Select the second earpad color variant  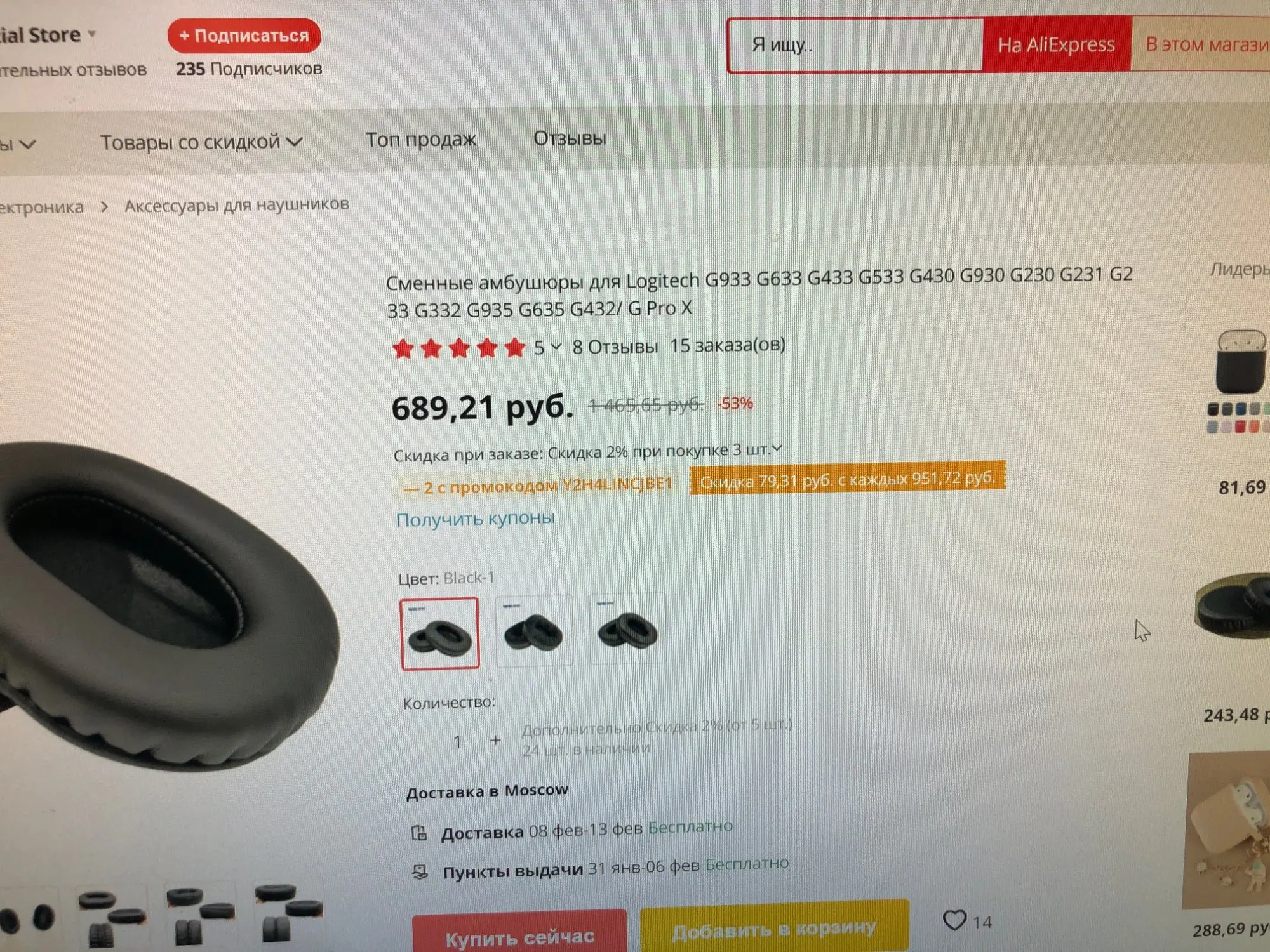point(533,631)
